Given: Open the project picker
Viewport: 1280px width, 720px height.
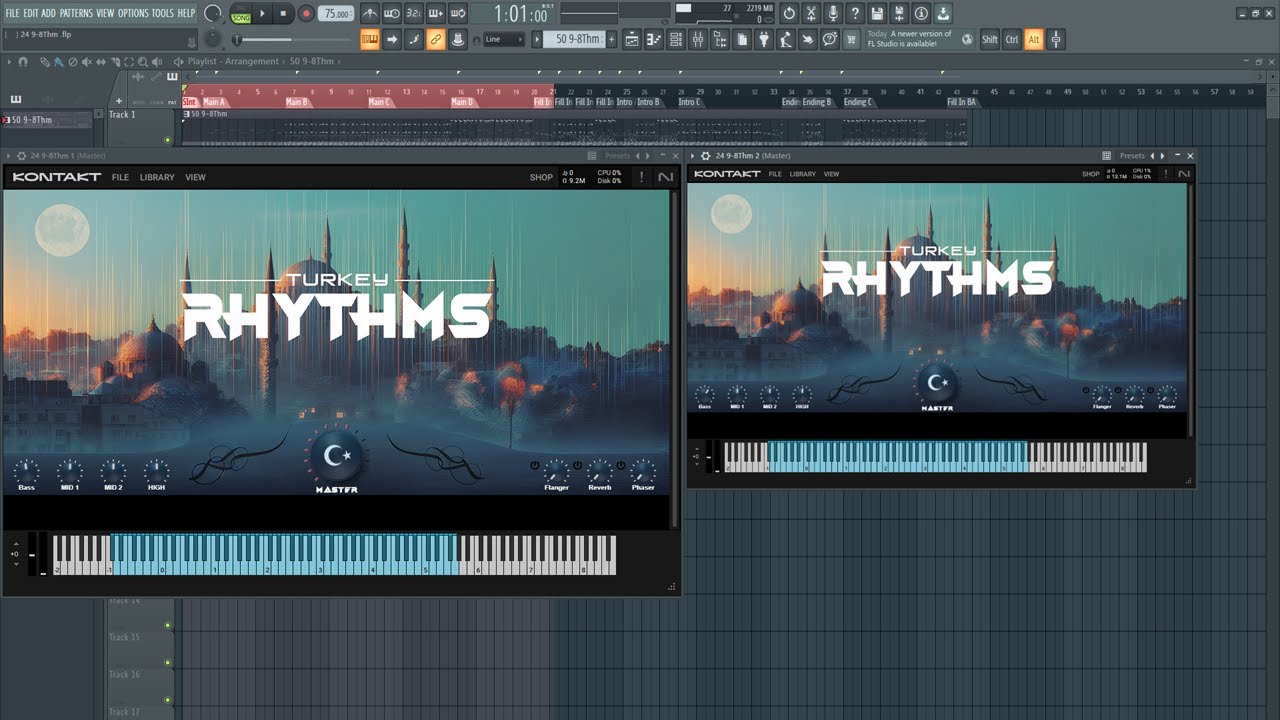Looking at the screenshot, I should [742, 39].
